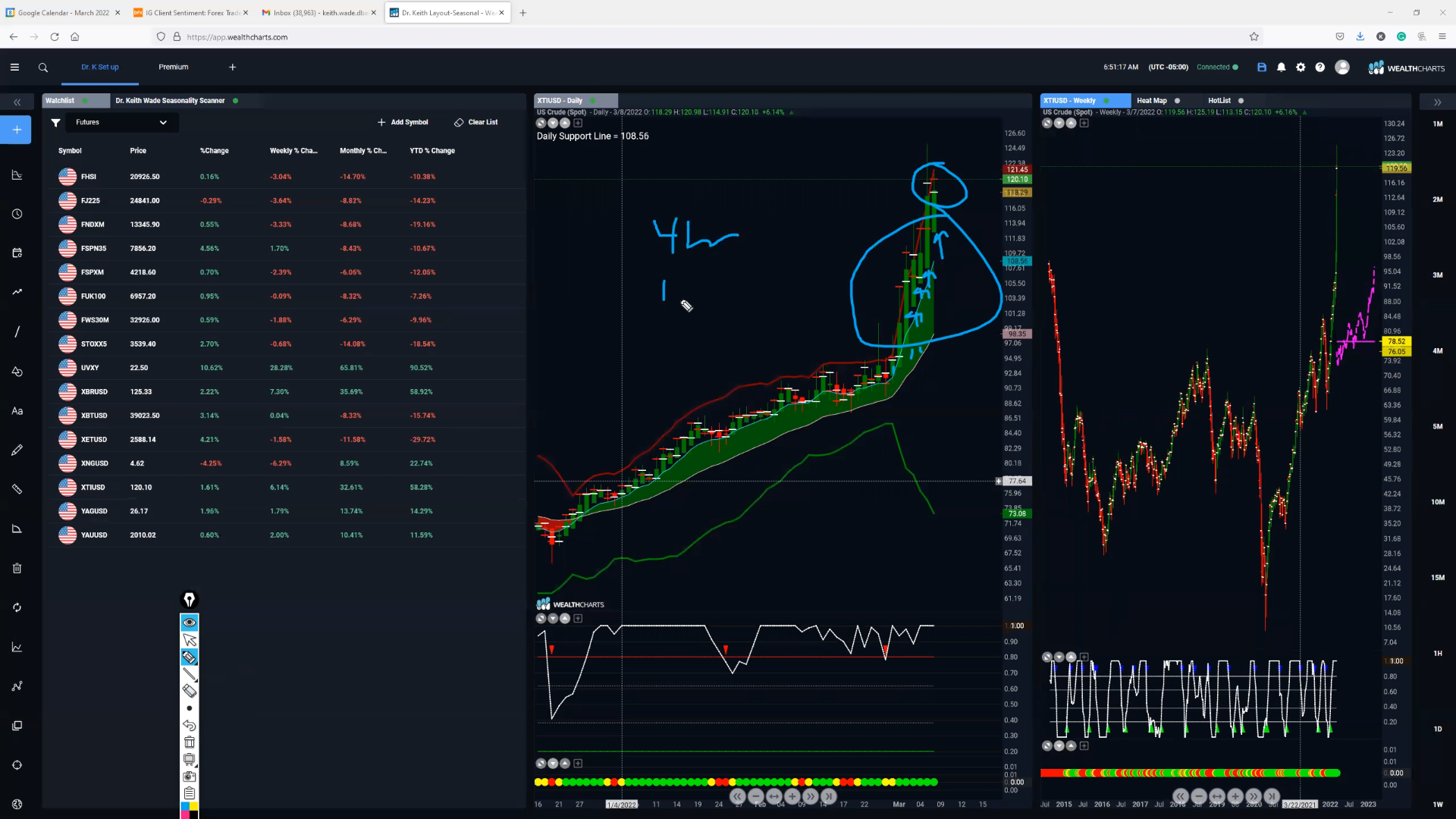The height and width of the screenshot is (819, 1456).
Task: Click the pen nib annotation launcher
Action: [190, 600]
